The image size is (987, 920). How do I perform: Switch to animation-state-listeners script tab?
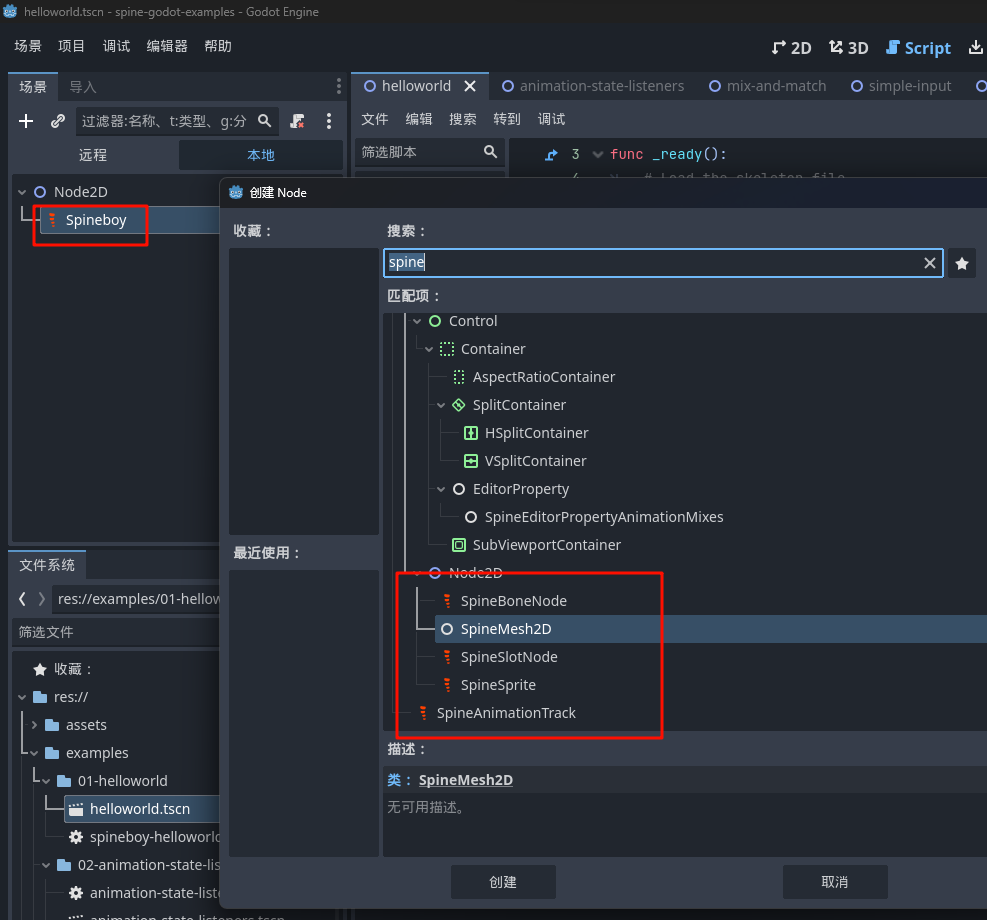click(593, 86)
